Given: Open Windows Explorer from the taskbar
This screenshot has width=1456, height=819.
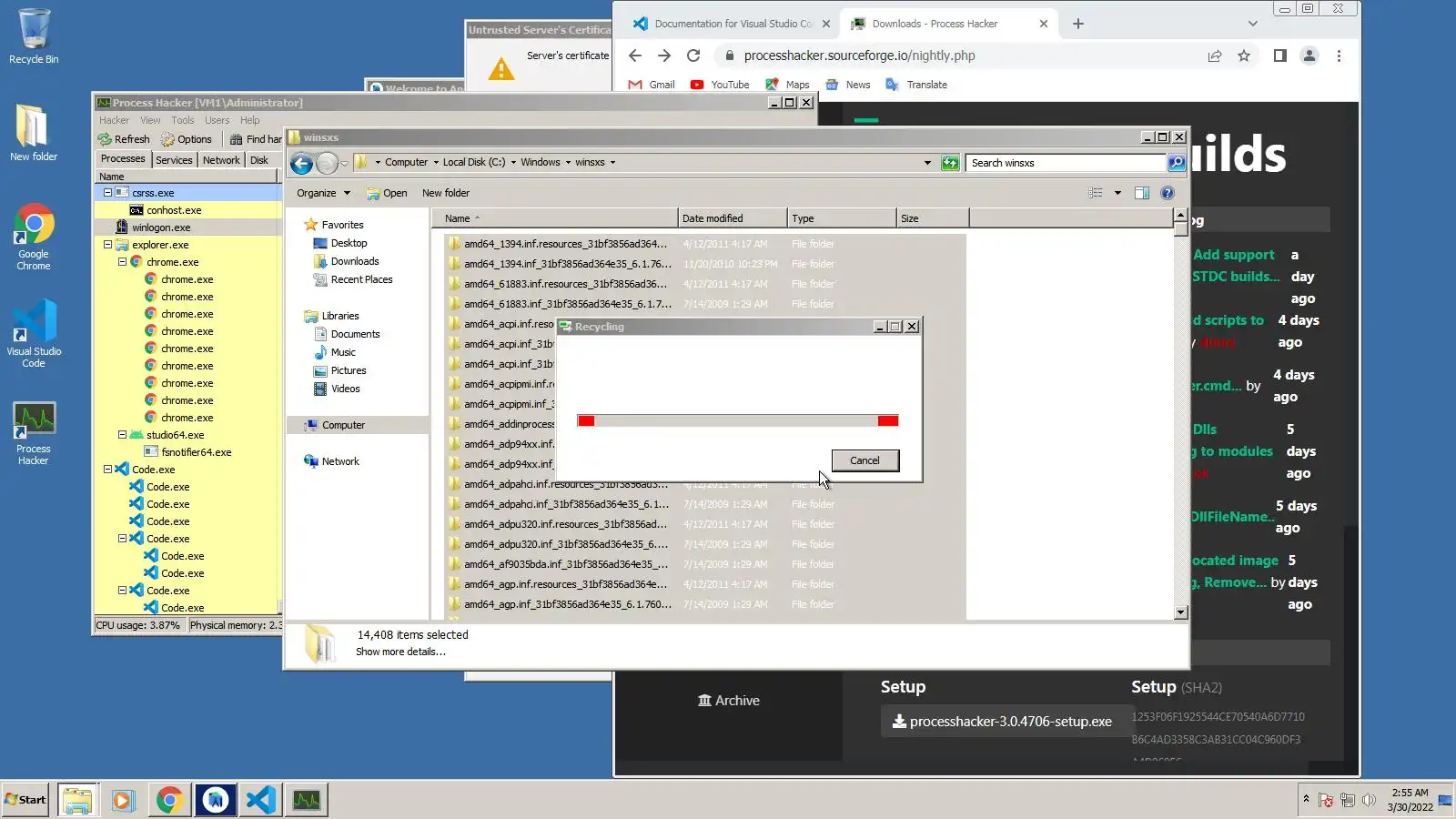Looking at the screenshot, I should pyautogui.click(x=77, y=800).
